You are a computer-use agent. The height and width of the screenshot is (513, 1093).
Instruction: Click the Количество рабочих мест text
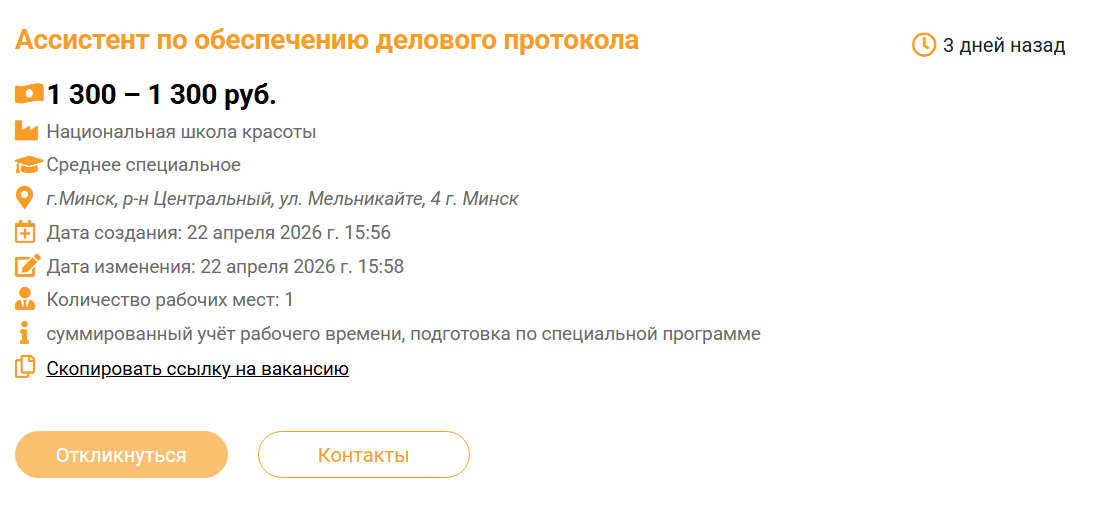point(170,300)
